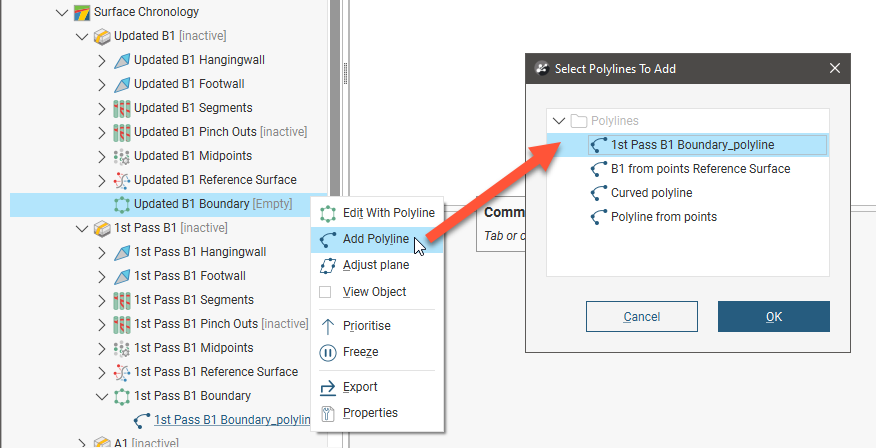Toggle the View Object checkbox
The image size is (876, 448).
(326, 292)
